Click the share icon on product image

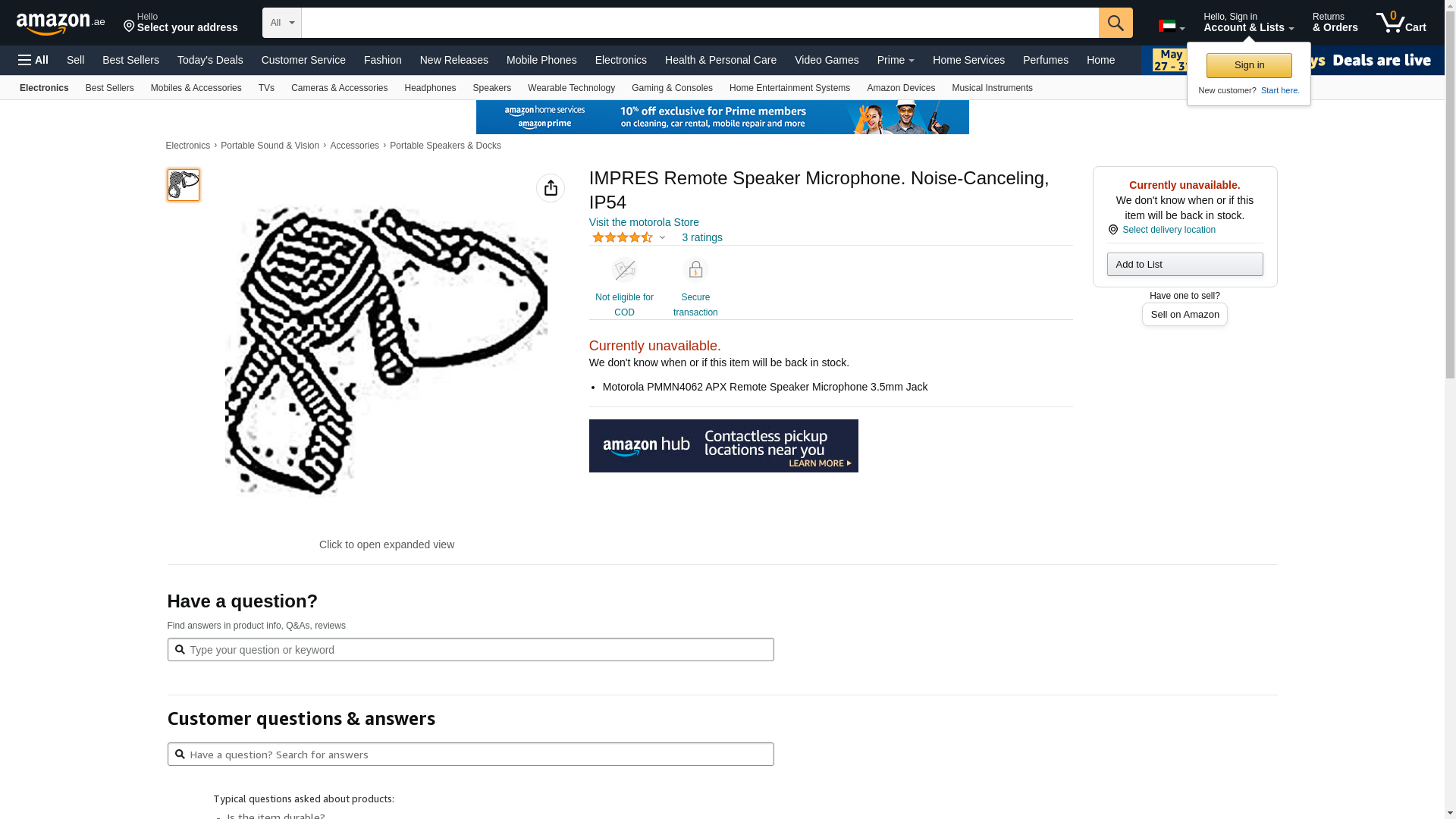tap(550, 188)
